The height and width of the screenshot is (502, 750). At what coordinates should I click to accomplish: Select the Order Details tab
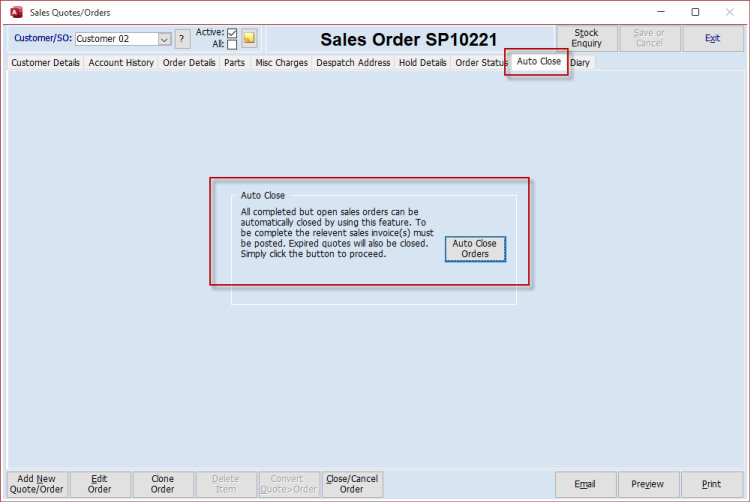point(189,63)
